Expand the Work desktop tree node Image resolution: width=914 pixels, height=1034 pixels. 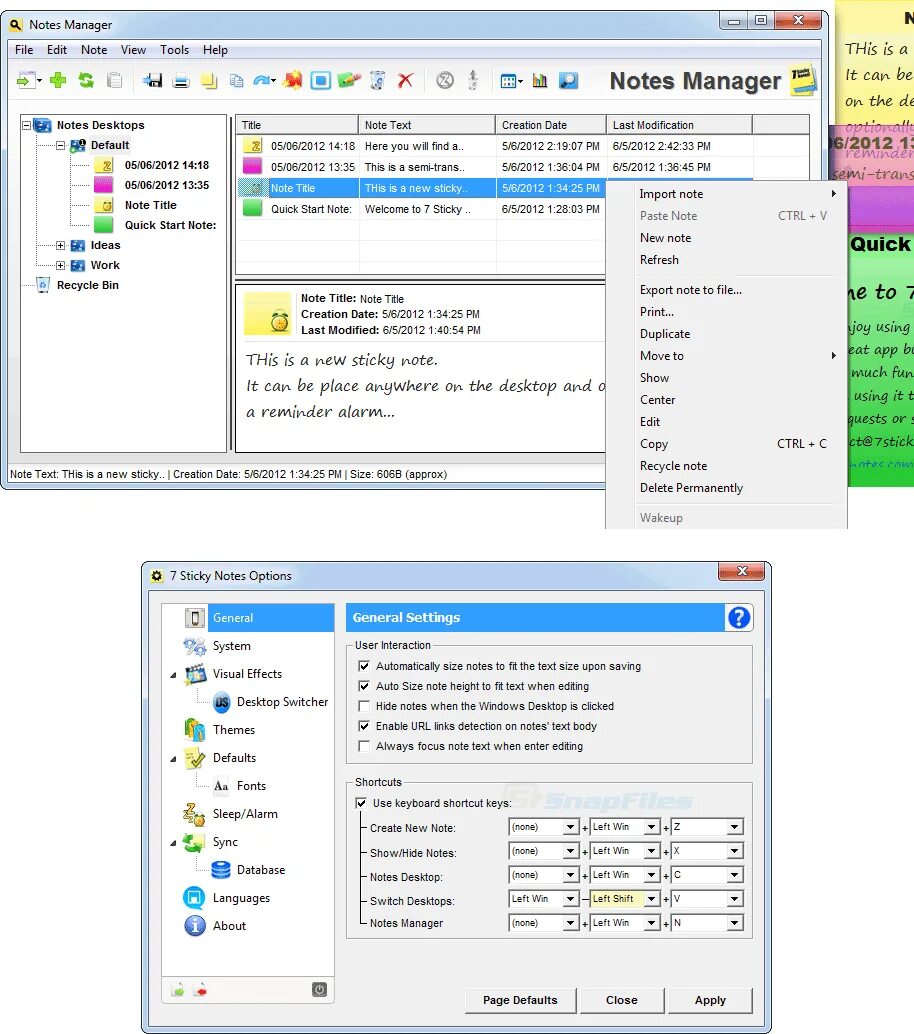tap(61, 265)
